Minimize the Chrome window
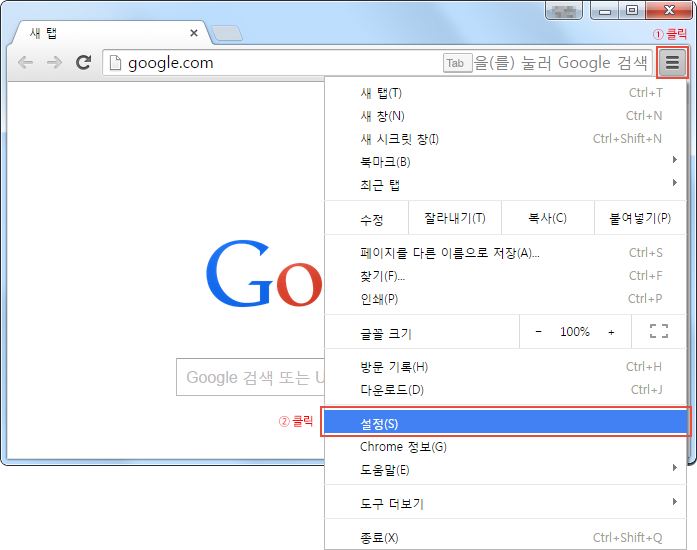 [x=605, y=11]
